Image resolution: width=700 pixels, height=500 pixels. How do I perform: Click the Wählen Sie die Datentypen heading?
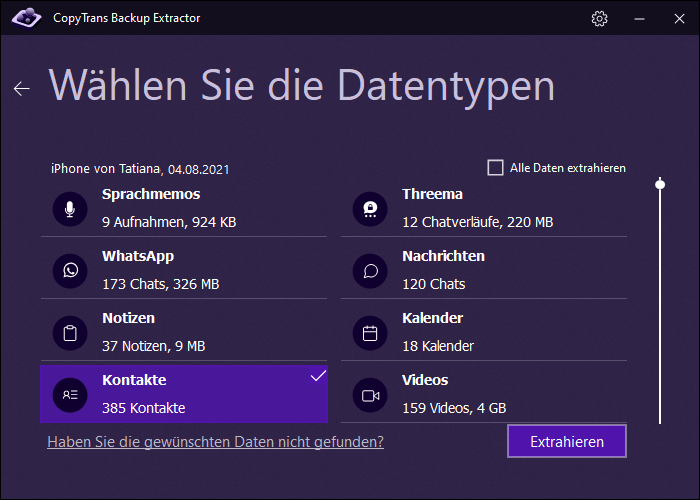pos(302,87)
